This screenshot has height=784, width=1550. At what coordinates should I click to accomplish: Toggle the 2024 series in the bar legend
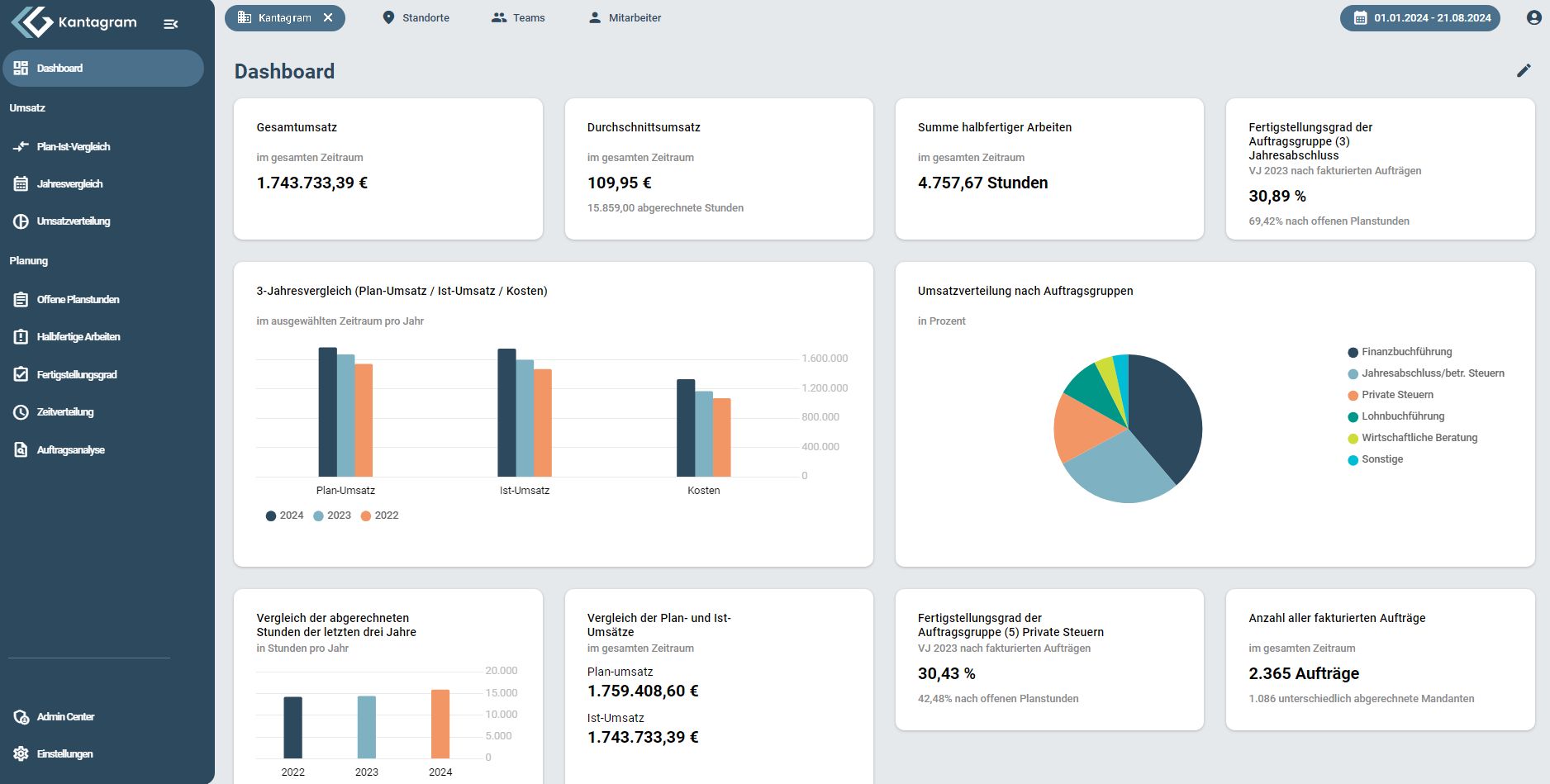pos(284,516)
